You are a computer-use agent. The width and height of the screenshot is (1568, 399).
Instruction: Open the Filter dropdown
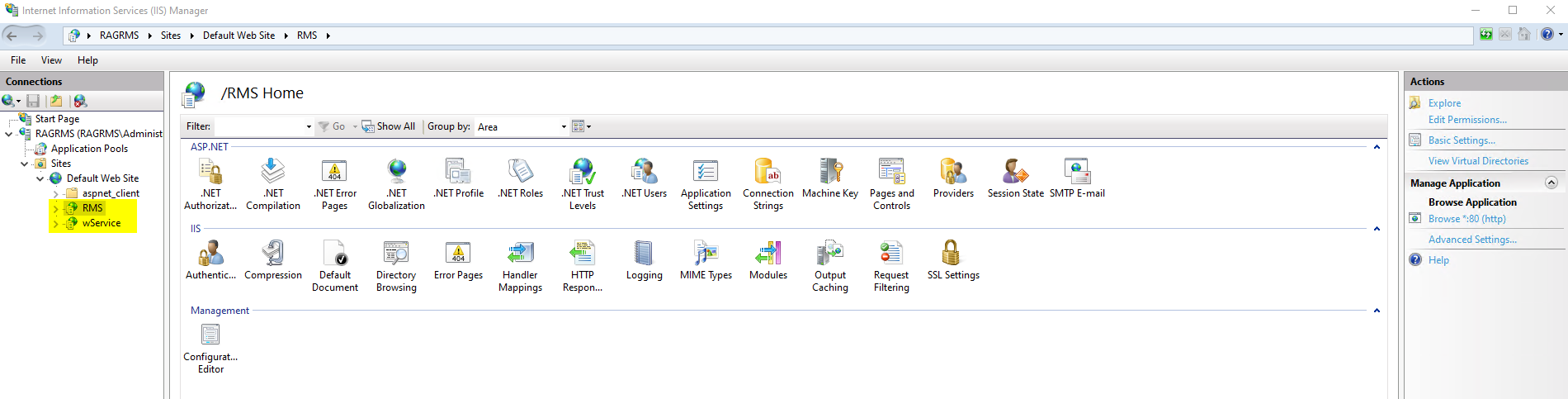click(x=309, y=126)
